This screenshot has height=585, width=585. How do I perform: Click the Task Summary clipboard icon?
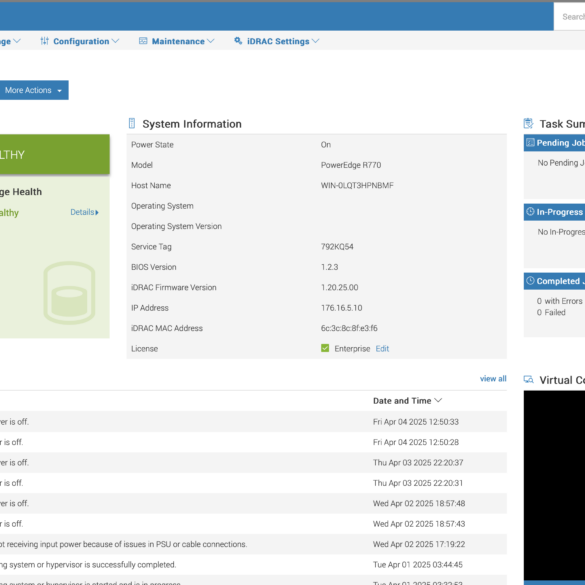pos(528,123)
